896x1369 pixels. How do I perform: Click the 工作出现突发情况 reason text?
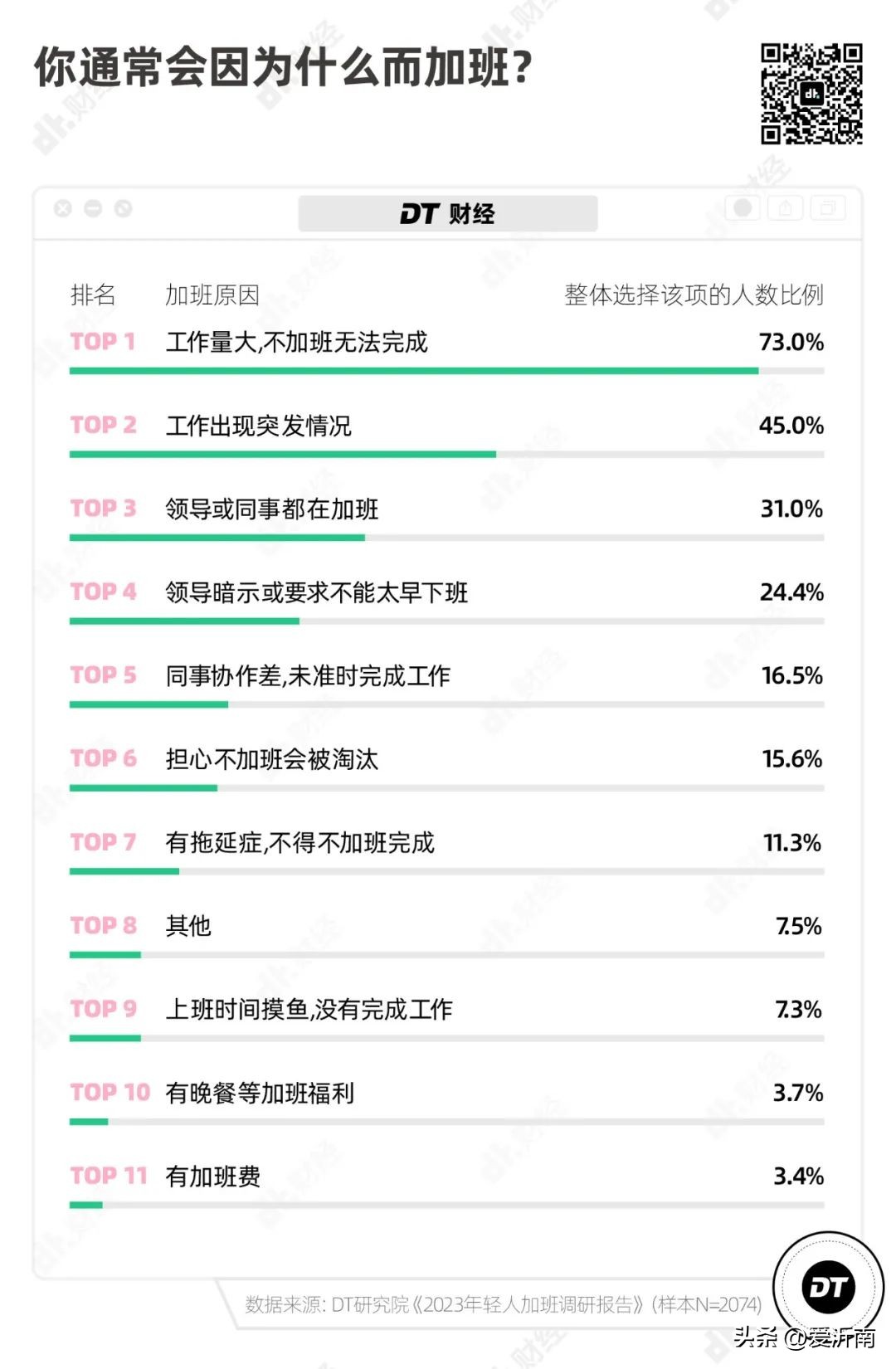[259, 426]
